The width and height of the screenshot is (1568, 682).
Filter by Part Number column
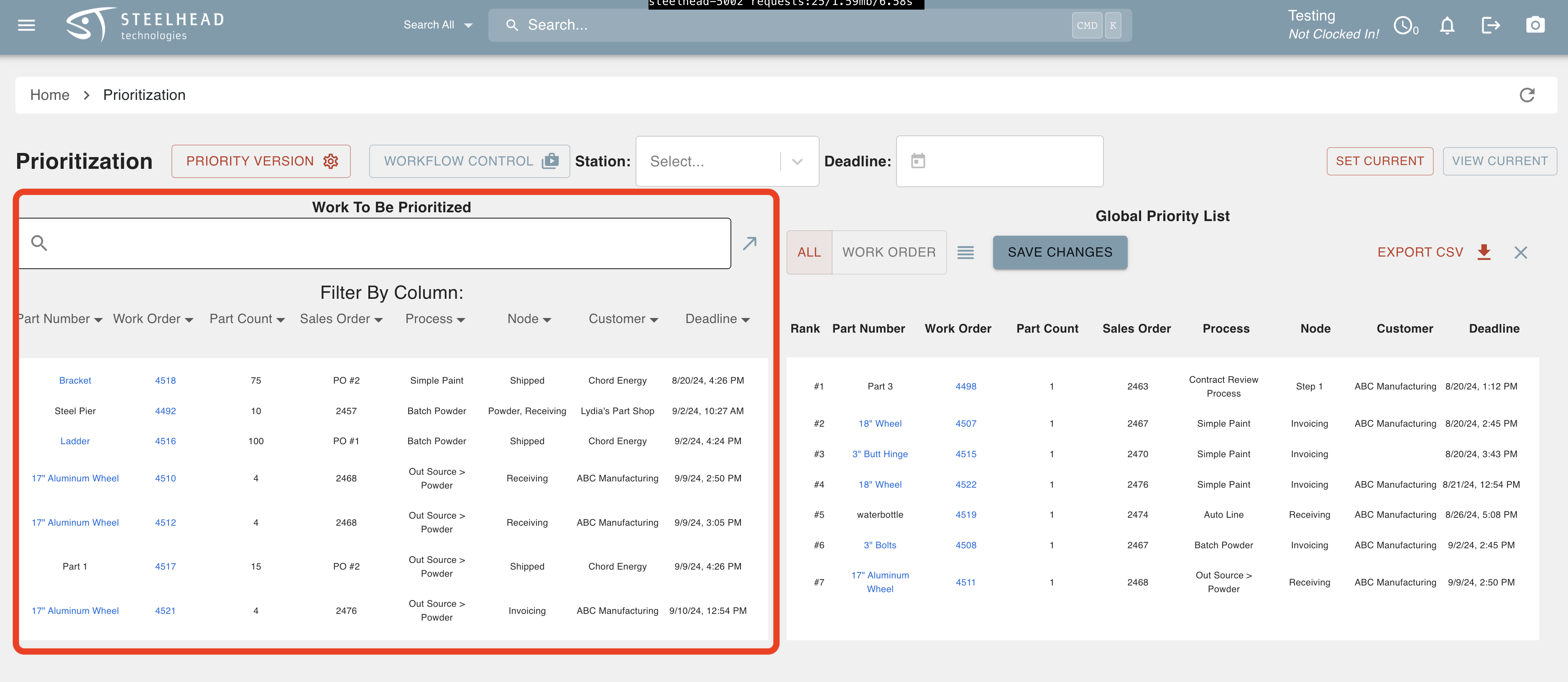pyautogui.click(x=60, y=319)
